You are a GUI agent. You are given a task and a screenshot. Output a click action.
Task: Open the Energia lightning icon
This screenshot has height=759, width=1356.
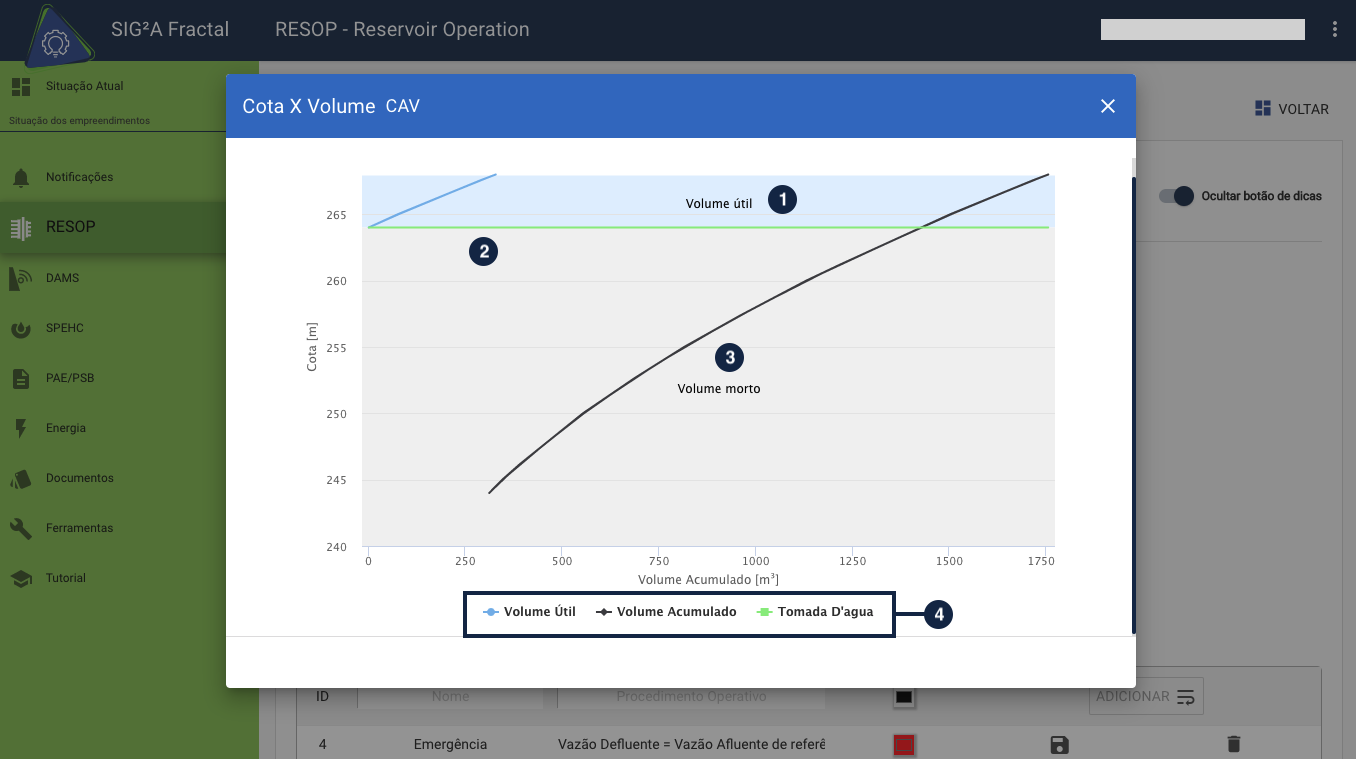pyautogui.click(x=21, y=428)
